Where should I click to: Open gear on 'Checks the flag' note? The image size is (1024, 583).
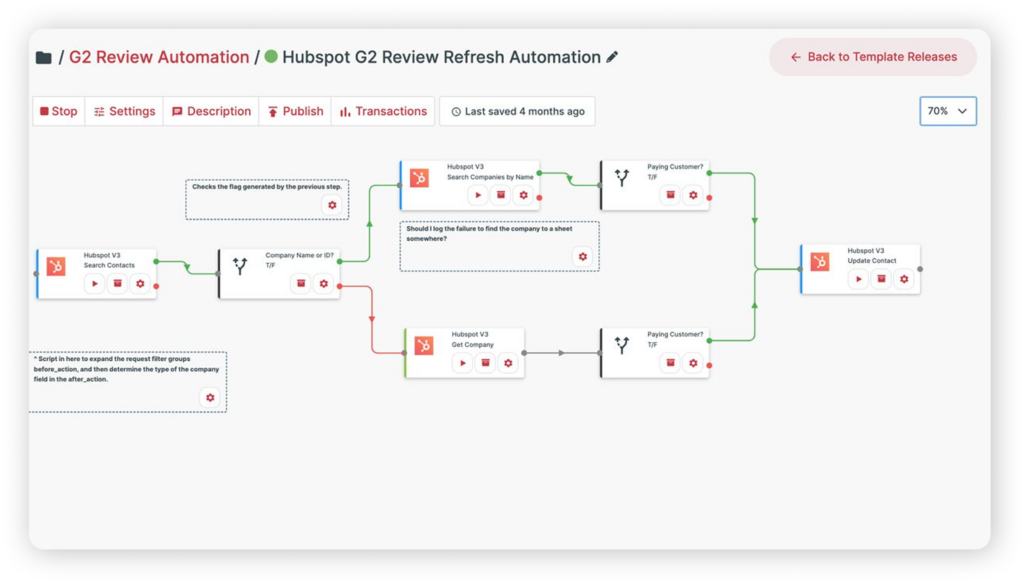332,205
